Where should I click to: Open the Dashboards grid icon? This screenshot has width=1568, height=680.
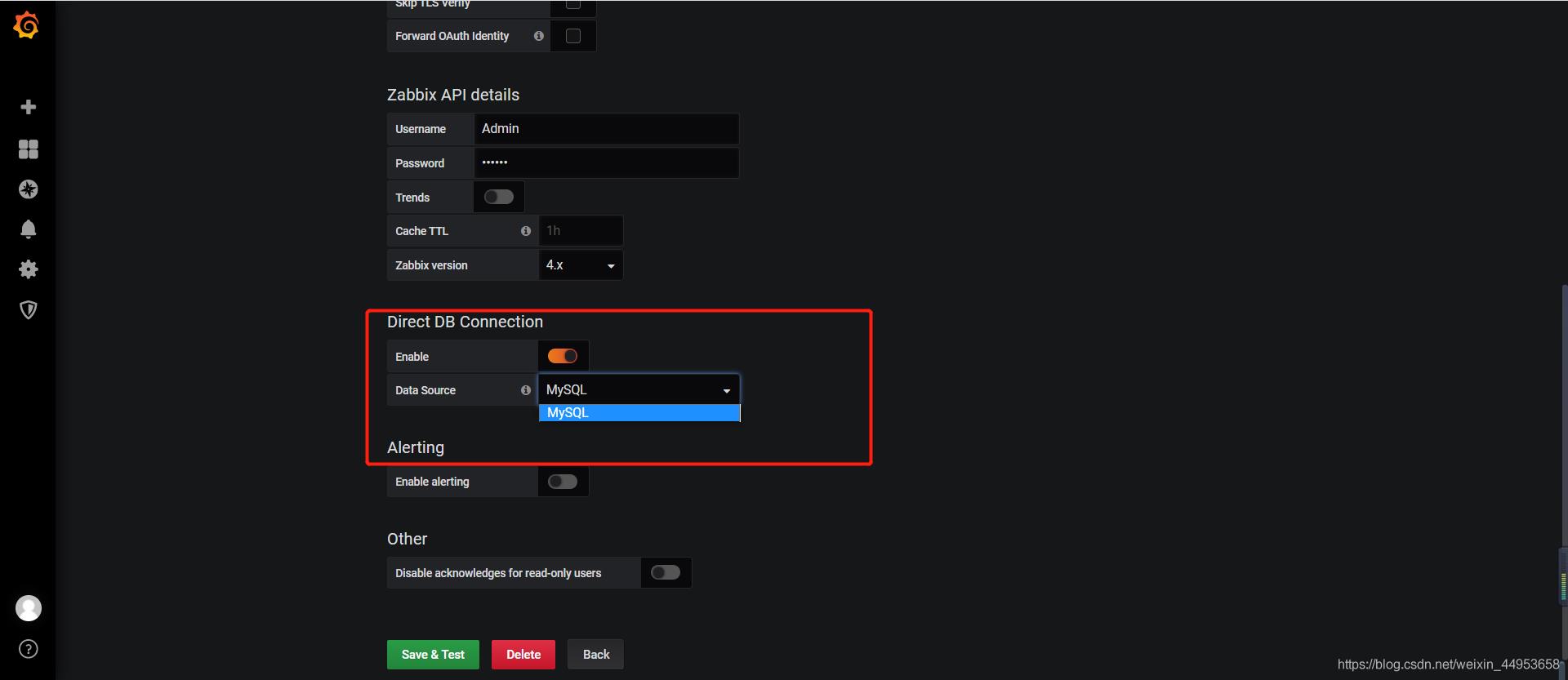28,149
